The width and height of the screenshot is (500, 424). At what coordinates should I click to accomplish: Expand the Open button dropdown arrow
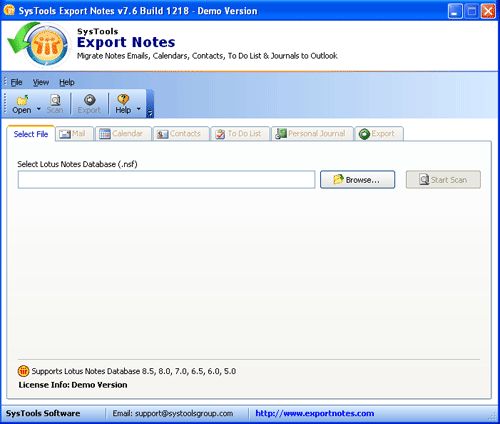coord(39,109)
